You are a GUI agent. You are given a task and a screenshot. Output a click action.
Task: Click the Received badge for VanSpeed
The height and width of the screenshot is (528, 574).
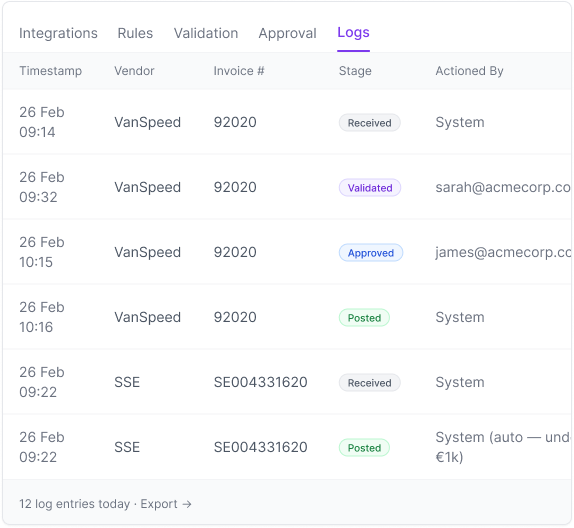pyautogui.click(x=369, y=123)
